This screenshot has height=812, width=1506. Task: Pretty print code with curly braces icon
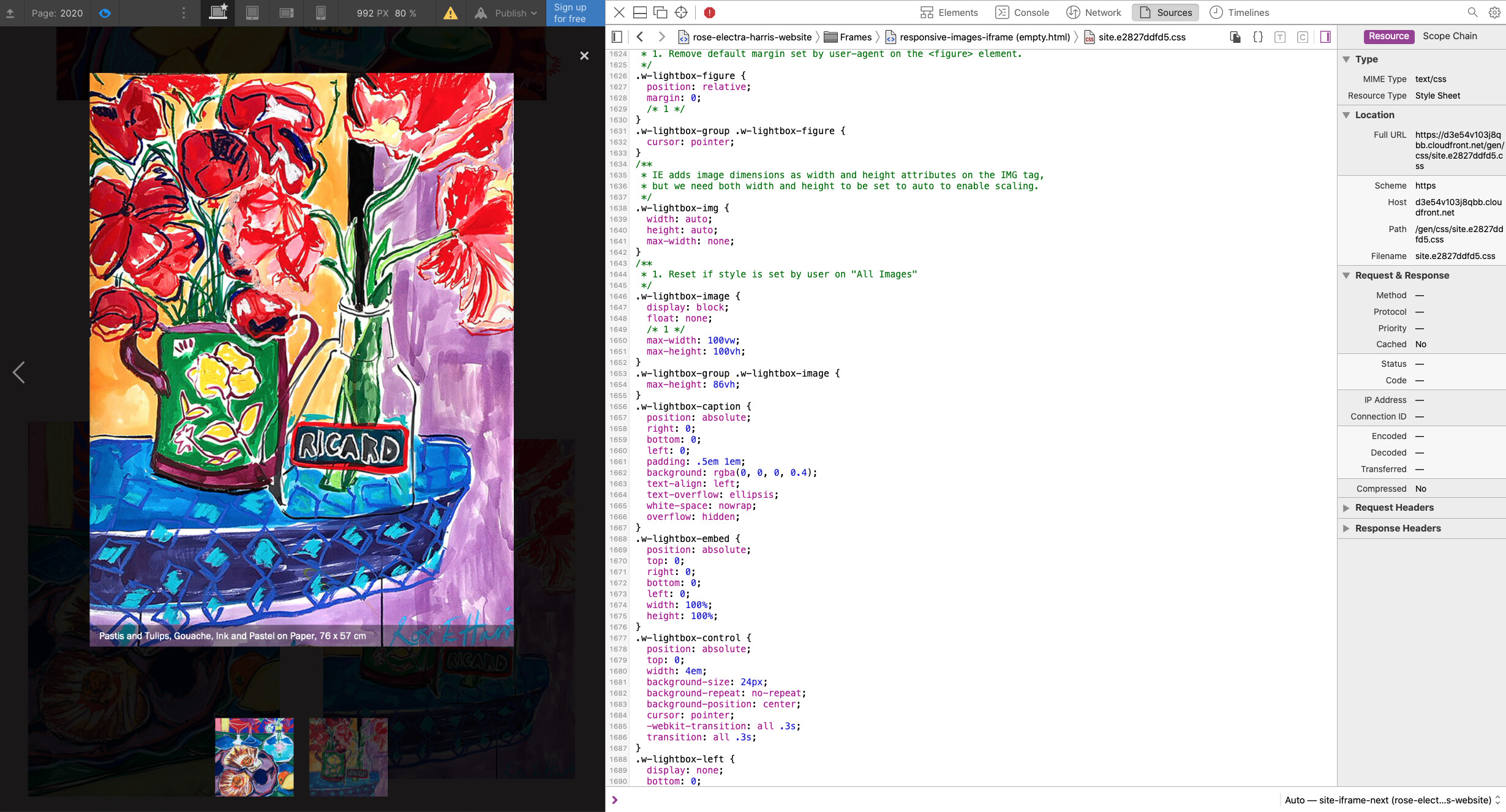1257,37
